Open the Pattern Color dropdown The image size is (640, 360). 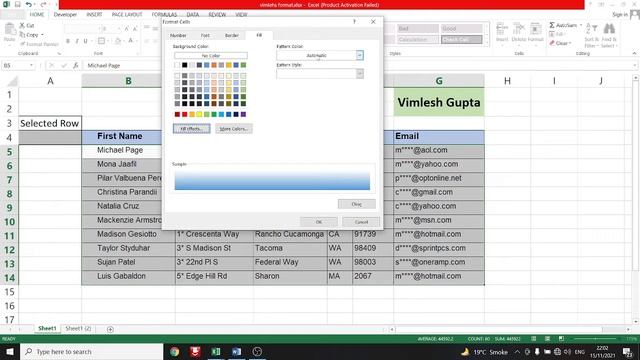(360, 55)
